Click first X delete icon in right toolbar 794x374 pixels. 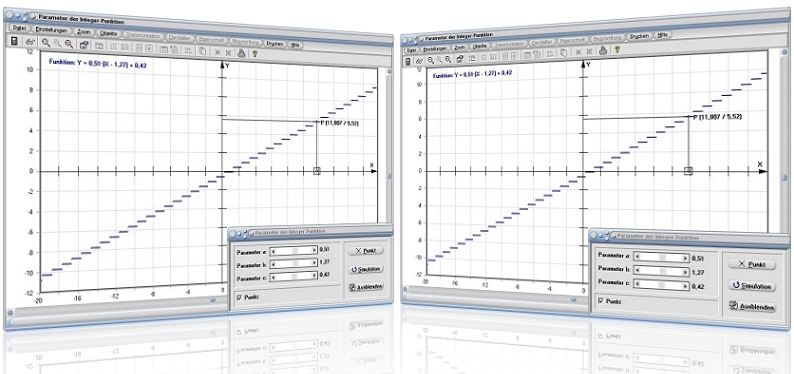pyautogui.click(x=579, y=52)
